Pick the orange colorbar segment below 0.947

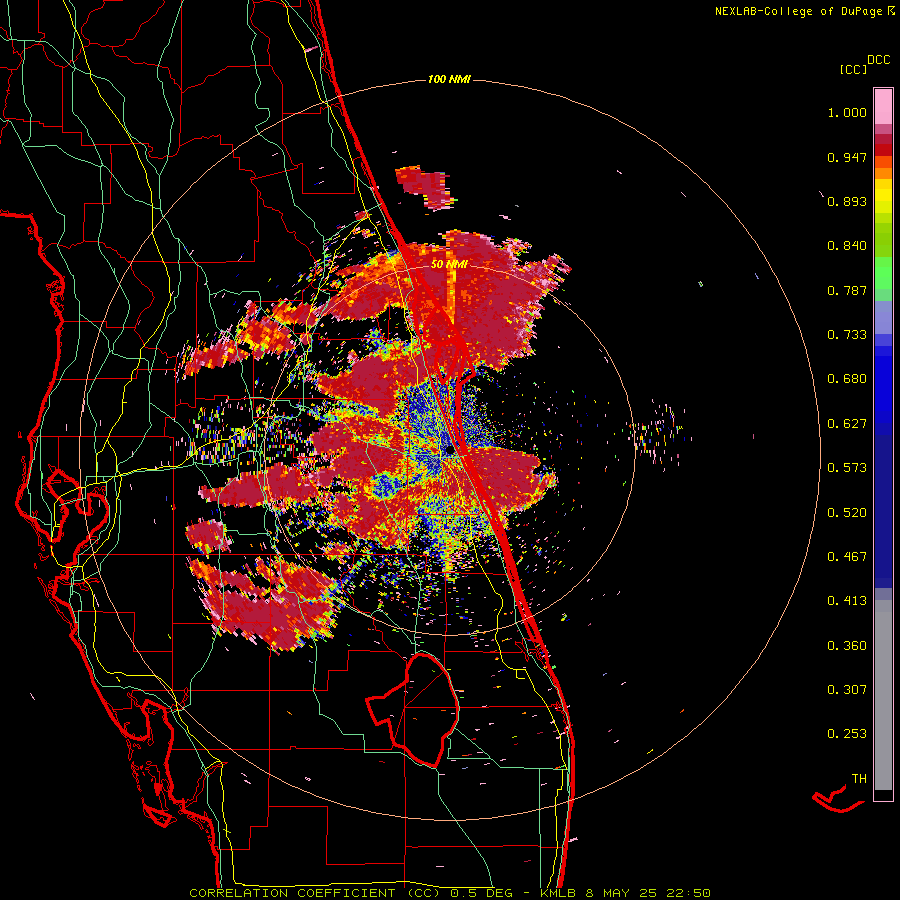pyautogui.click(x=883, y=173)
